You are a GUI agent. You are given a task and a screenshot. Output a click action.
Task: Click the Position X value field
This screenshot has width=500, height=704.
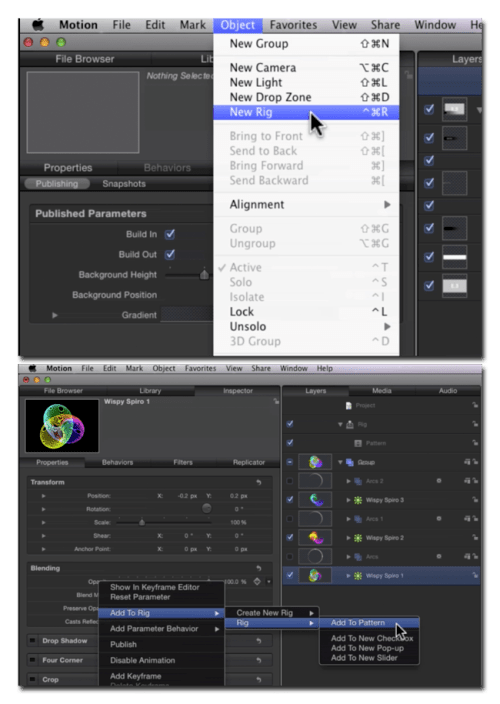tap(188, 496)
